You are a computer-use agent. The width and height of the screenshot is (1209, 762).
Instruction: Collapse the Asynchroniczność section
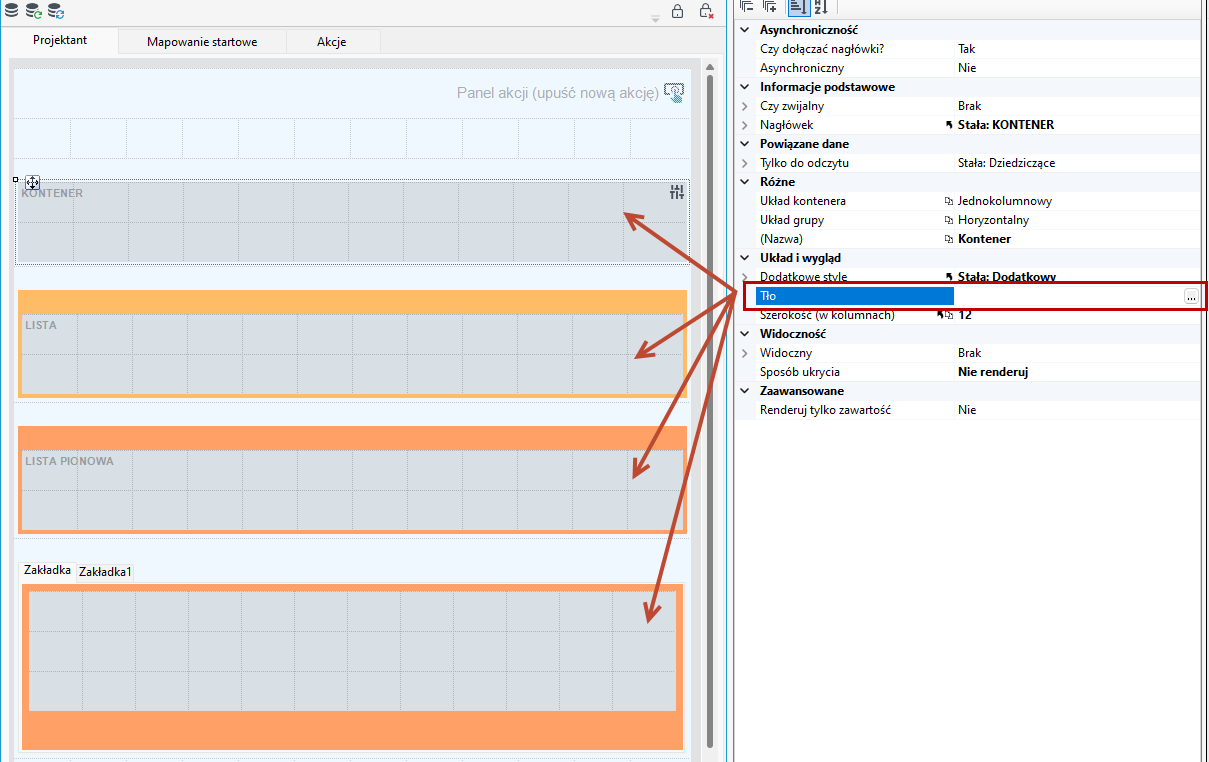click(x=744, y=30)
